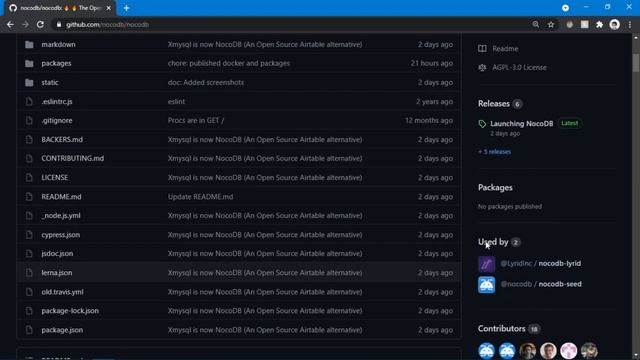Open the AGPL-3.0 License link
Viewport: 640px width, 360px height.
click(x=519, y=67)
